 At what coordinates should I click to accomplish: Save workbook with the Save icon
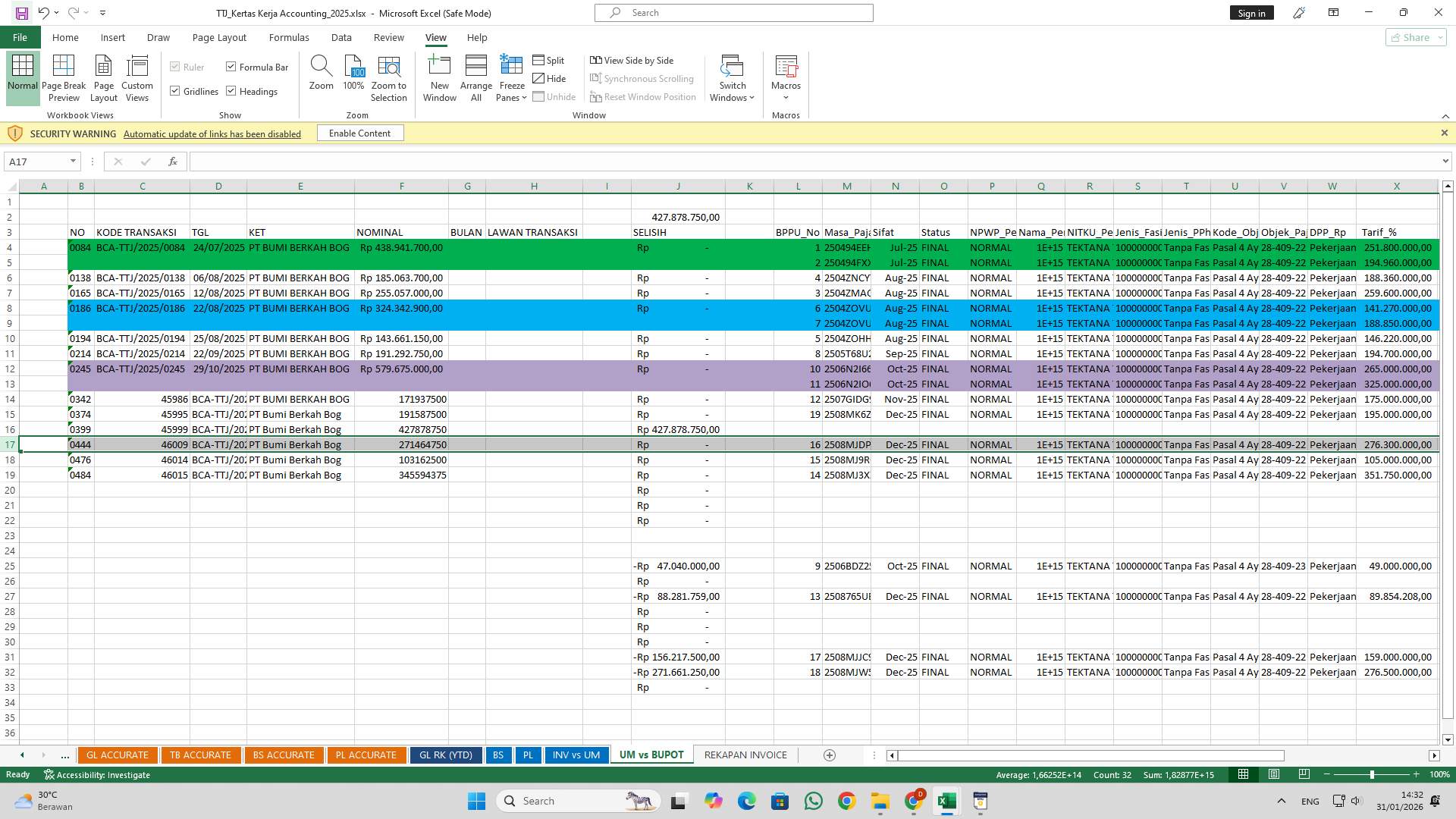21,13
